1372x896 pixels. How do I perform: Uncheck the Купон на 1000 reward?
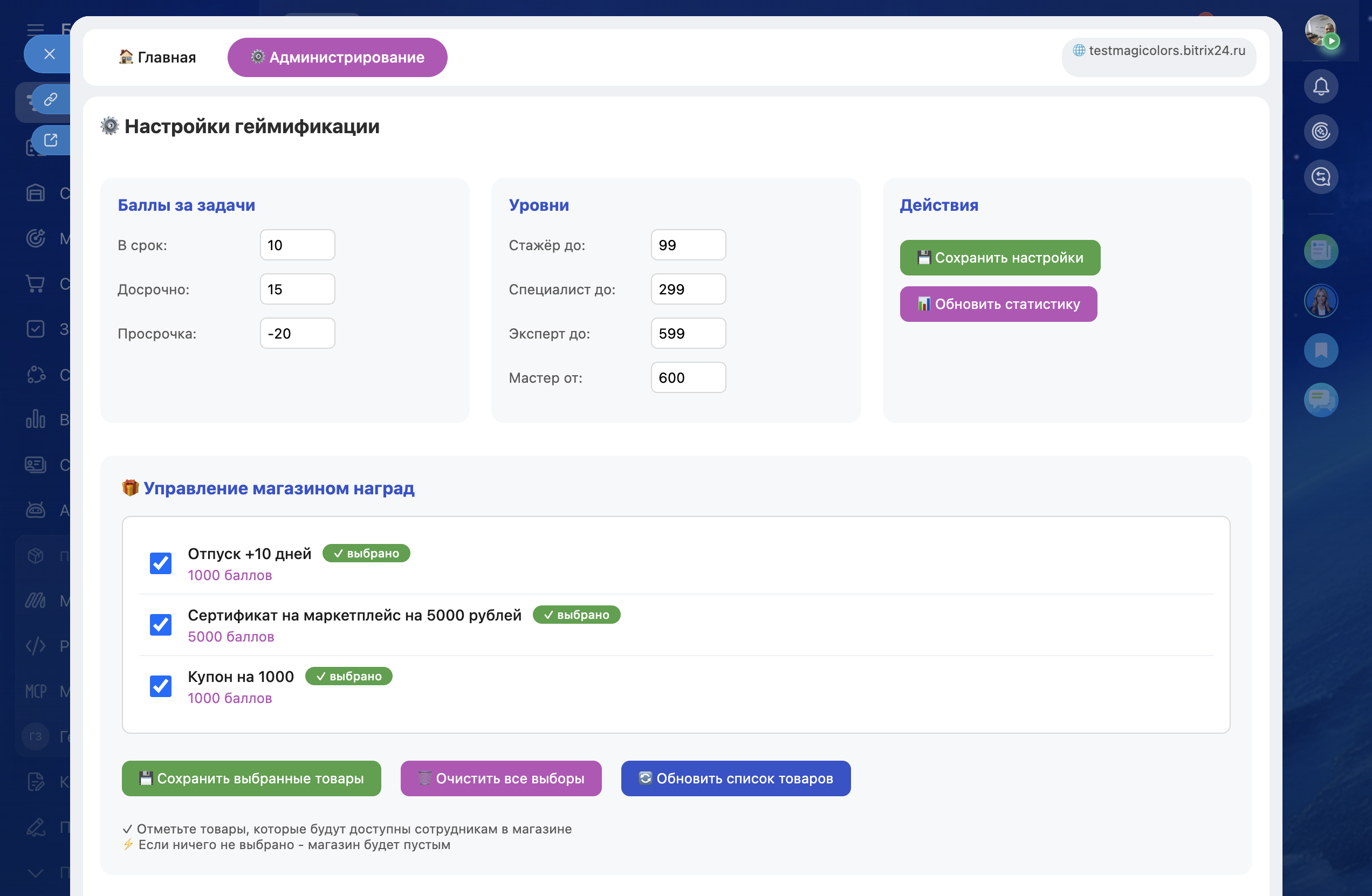click(x=160, y=686)
